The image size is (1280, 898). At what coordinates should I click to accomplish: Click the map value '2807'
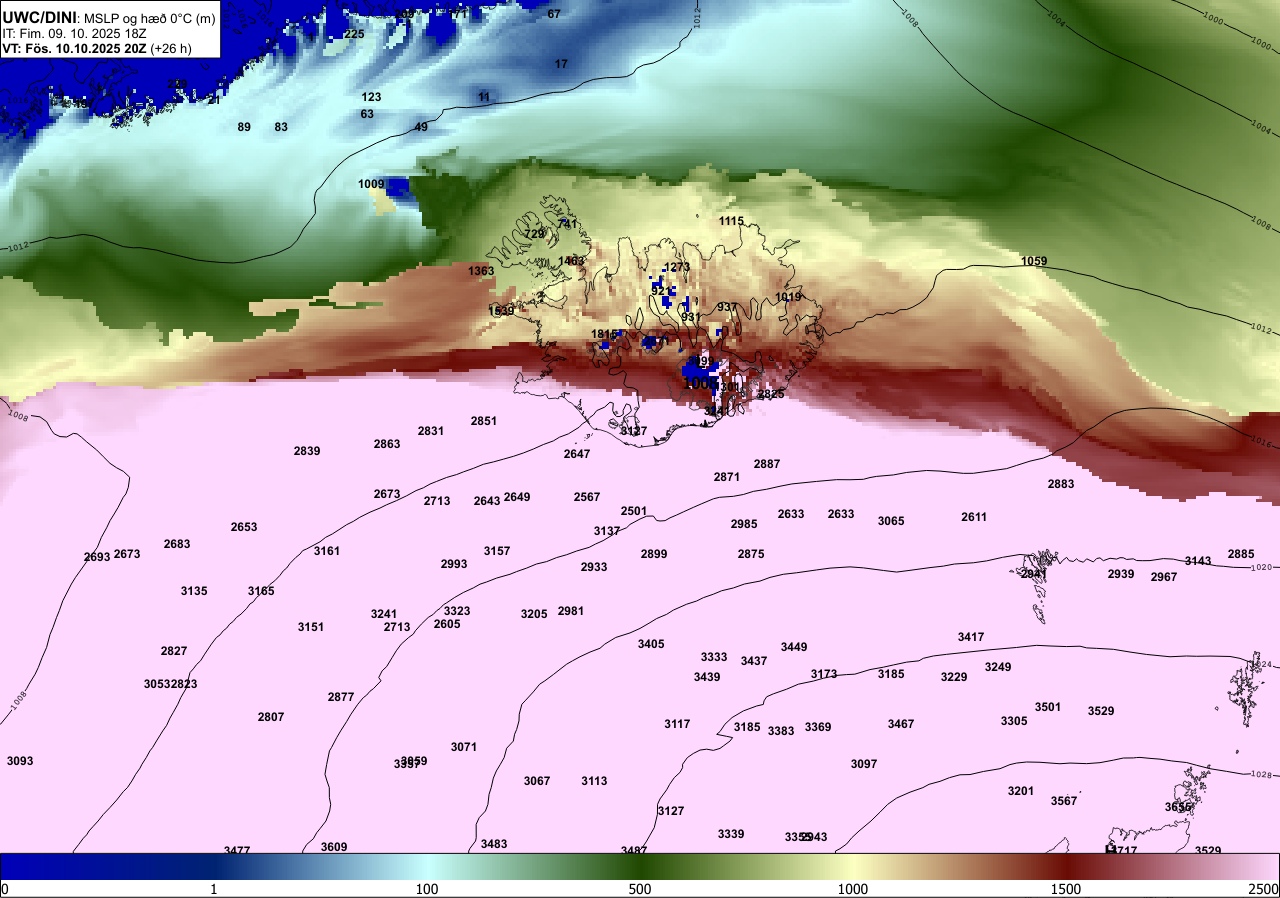[x=271, y=717]
